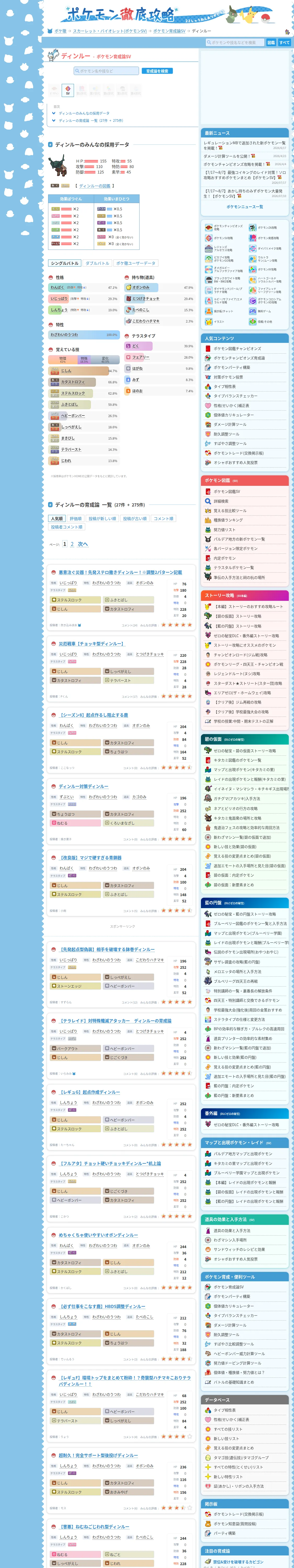Click the 次へ pagination link

click(x=83, y=544)
